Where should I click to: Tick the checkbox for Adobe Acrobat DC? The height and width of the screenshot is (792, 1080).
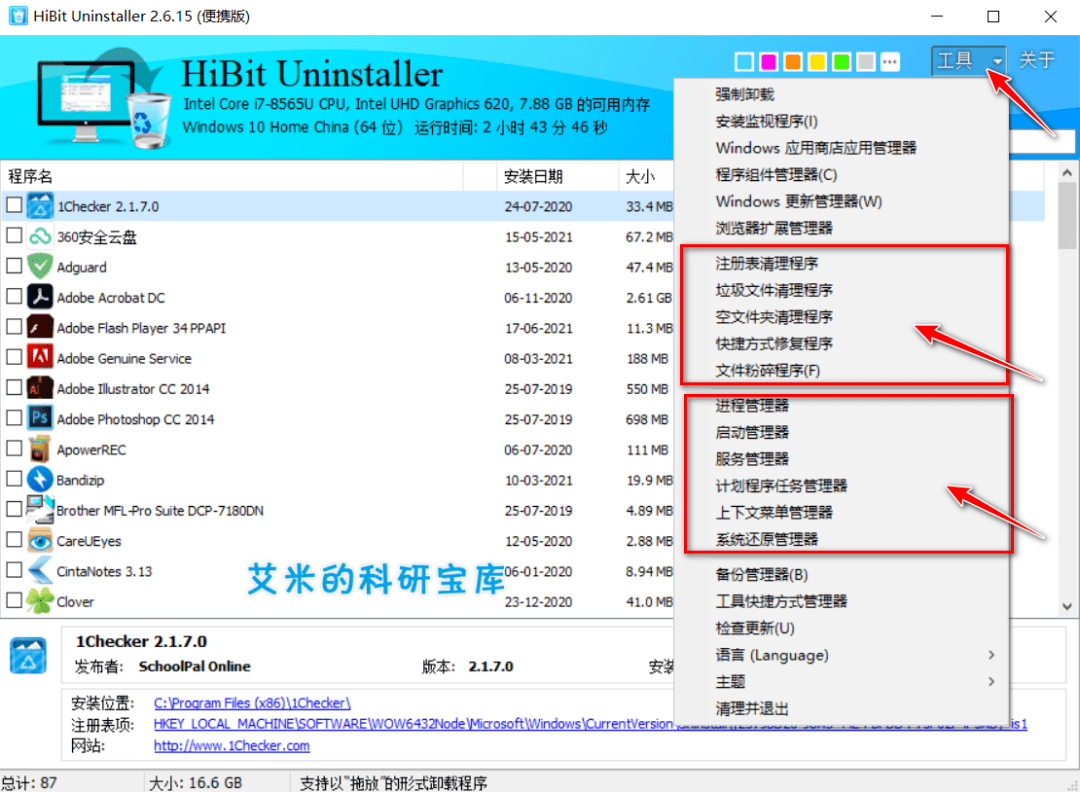point(14,296)
